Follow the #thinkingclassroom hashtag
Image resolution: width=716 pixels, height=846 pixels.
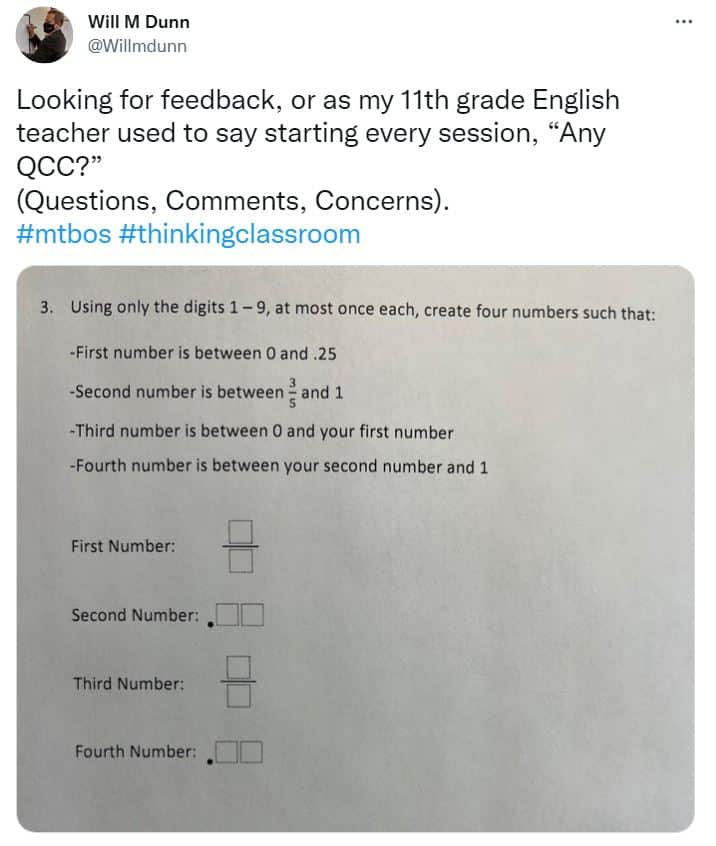point(239,234)
